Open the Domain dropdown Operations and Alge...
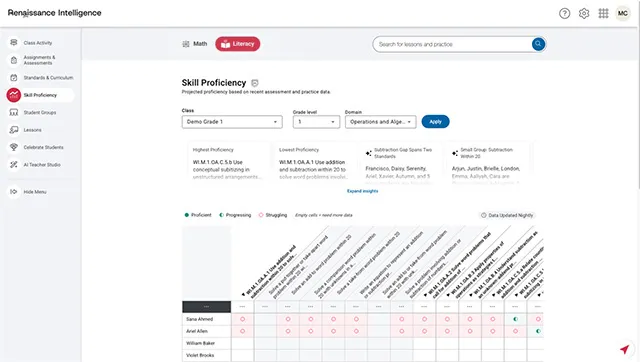 [380, 122]
